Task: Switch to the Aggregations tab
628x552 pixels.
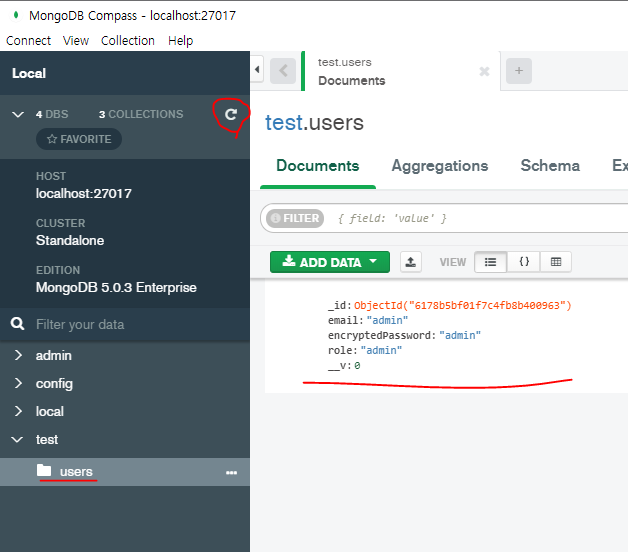Action: point(440,165)
